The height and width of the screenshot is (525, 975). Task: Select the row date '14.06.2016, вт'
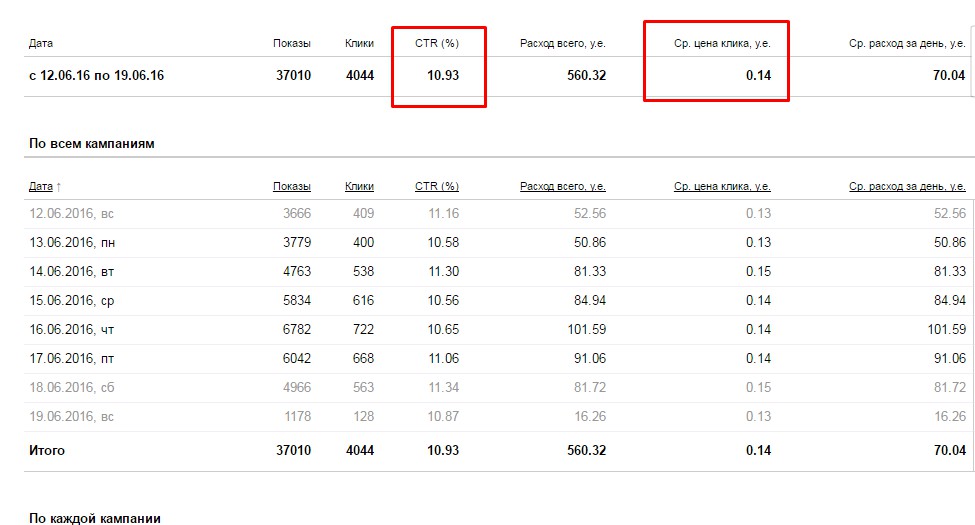[x=72, y=272]
